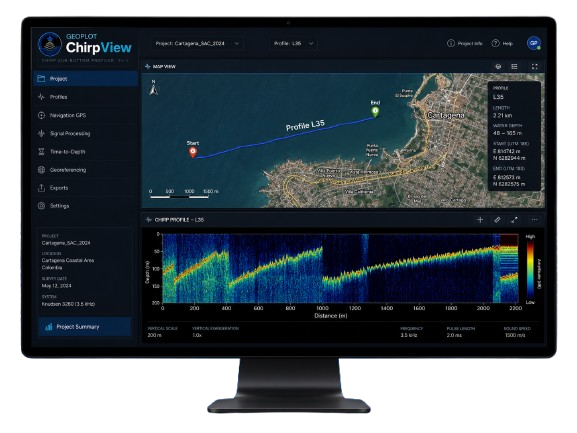
Task: Open Chirp Profile more options menu
Action: tap(534, 220)
